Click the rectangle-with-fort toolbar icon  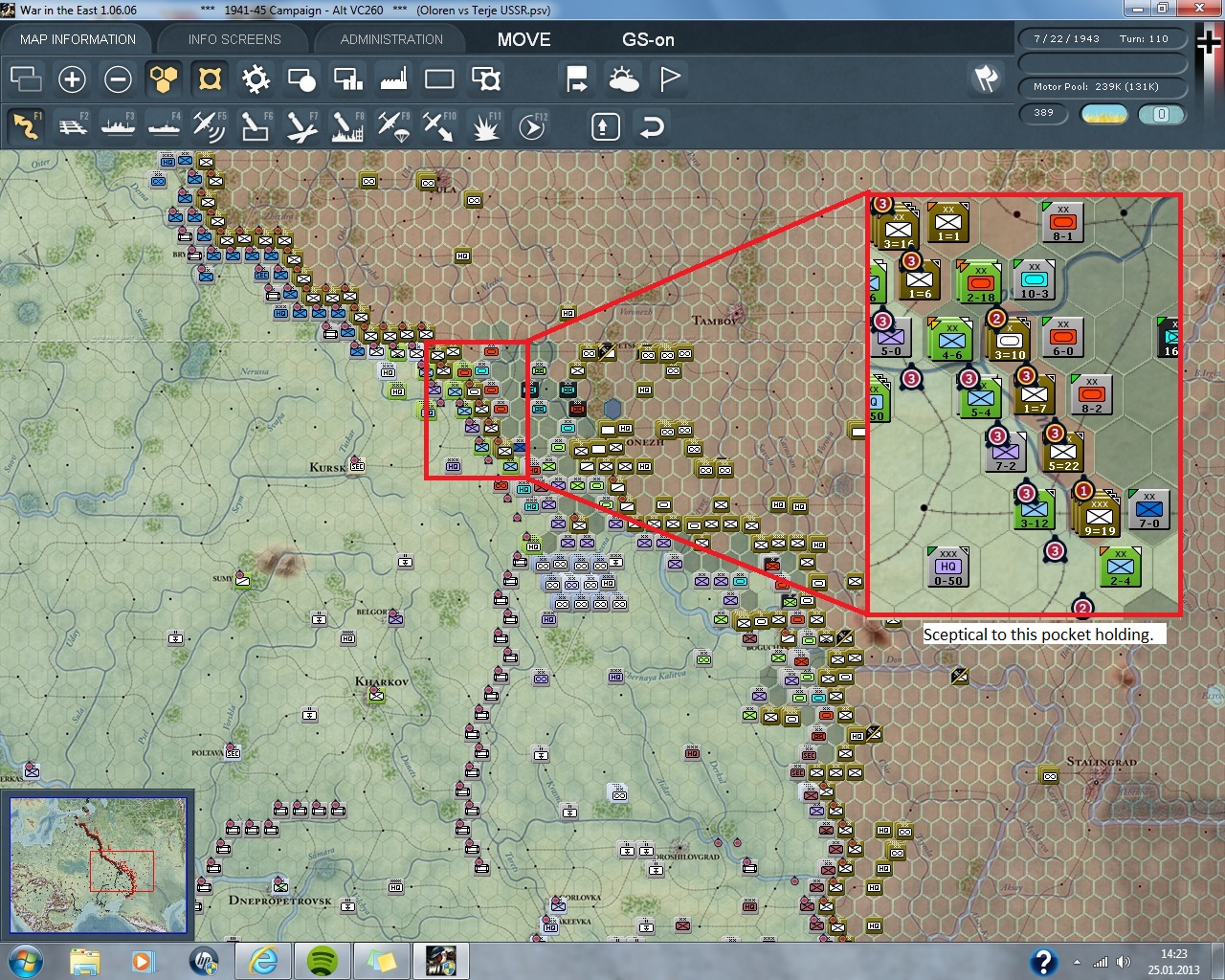click(x=485, y=78)
